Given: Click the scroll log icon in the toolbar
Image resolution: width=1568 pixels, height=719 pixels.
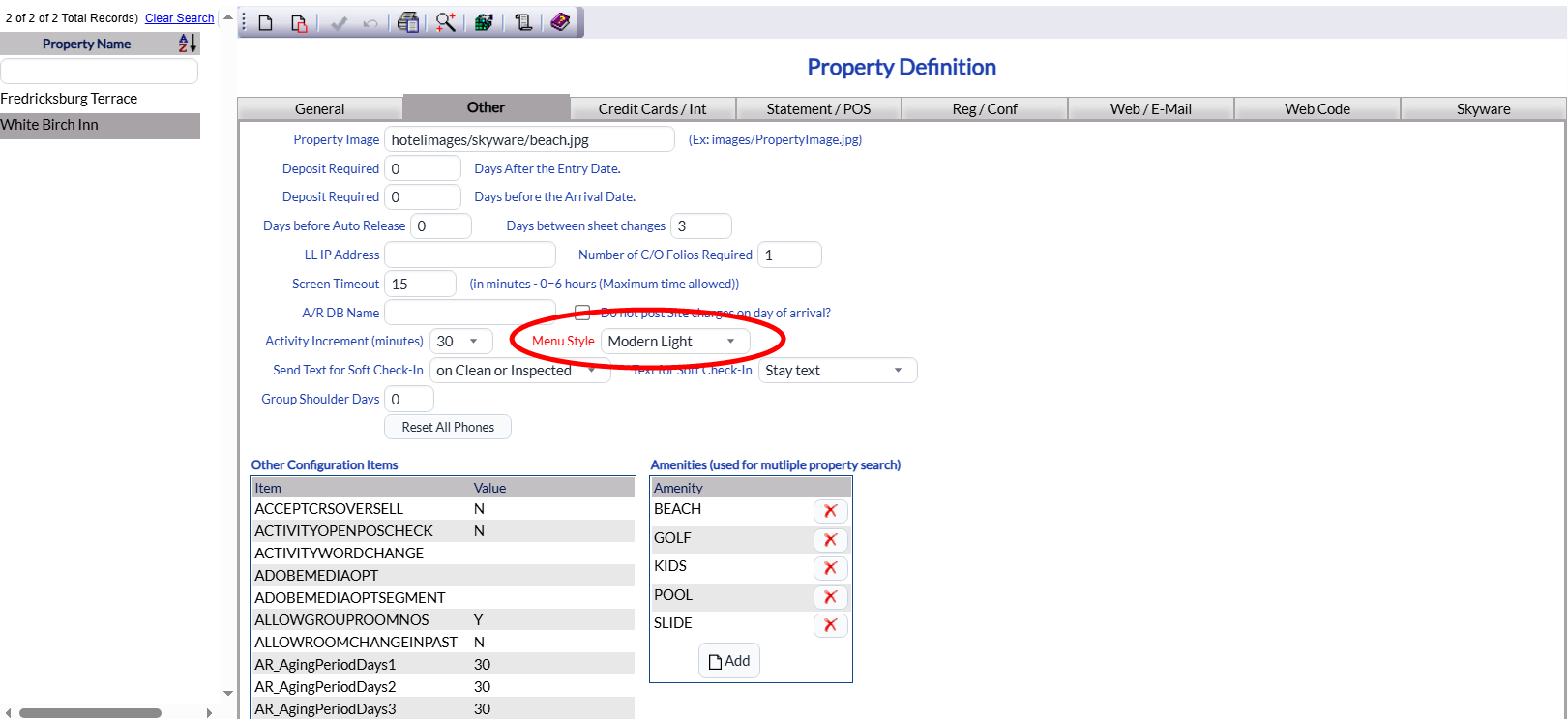Looking at the screenshot, I should [523, 23].
